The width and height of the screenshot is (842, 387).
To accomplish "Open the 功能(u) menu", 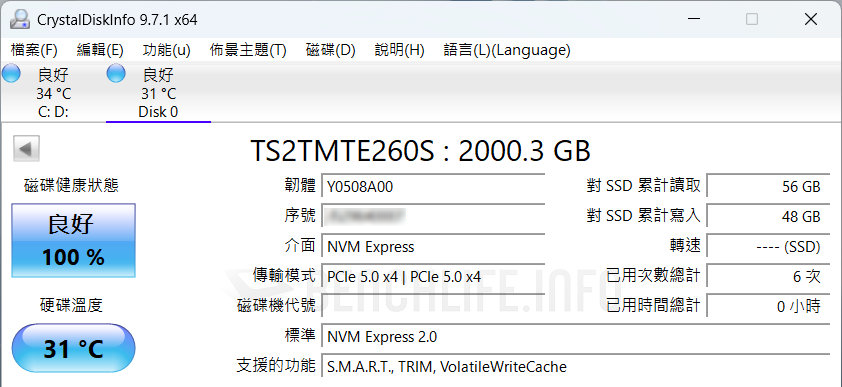I will point(166,50).
